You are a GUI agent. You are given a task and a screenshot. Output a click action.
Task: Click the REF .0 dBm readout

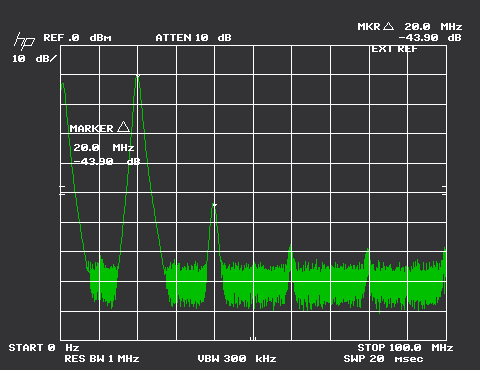pos(77,38)
